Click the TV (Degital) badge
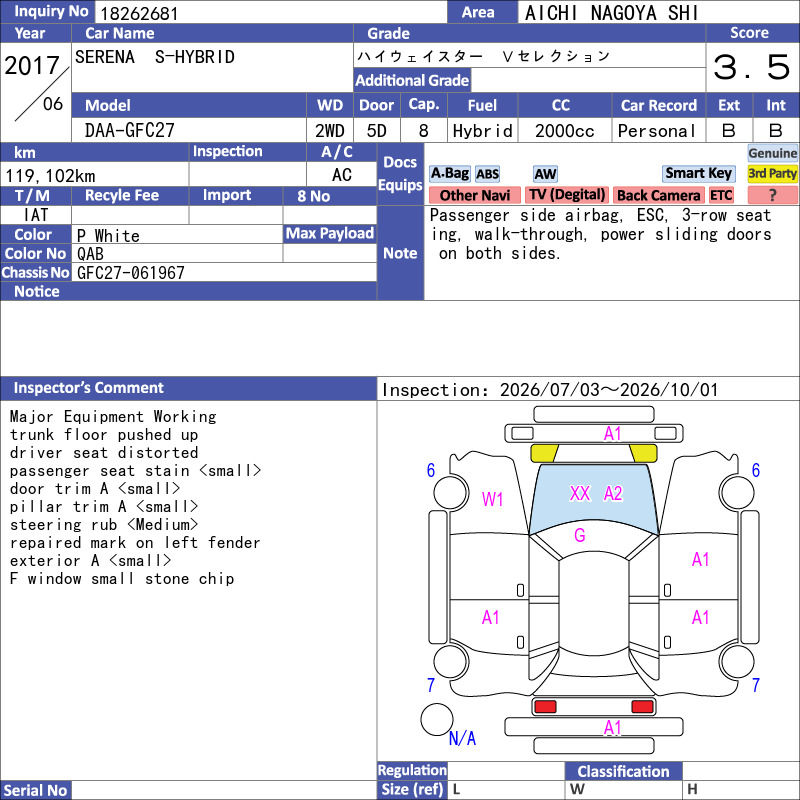Viewport: 800px width, 800px height. (567, 195)
